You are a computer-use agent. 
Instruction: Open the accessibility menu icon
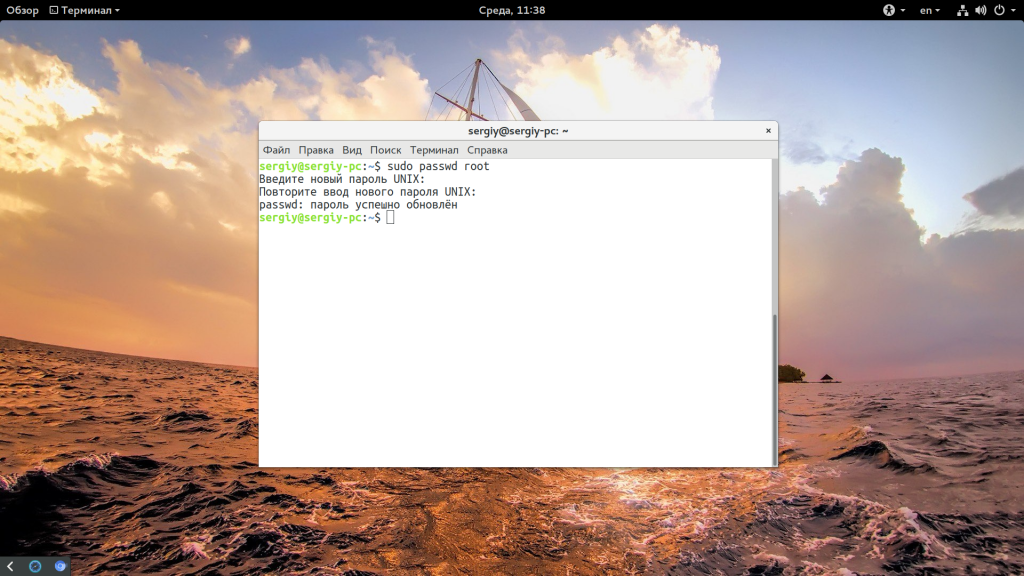888,10
